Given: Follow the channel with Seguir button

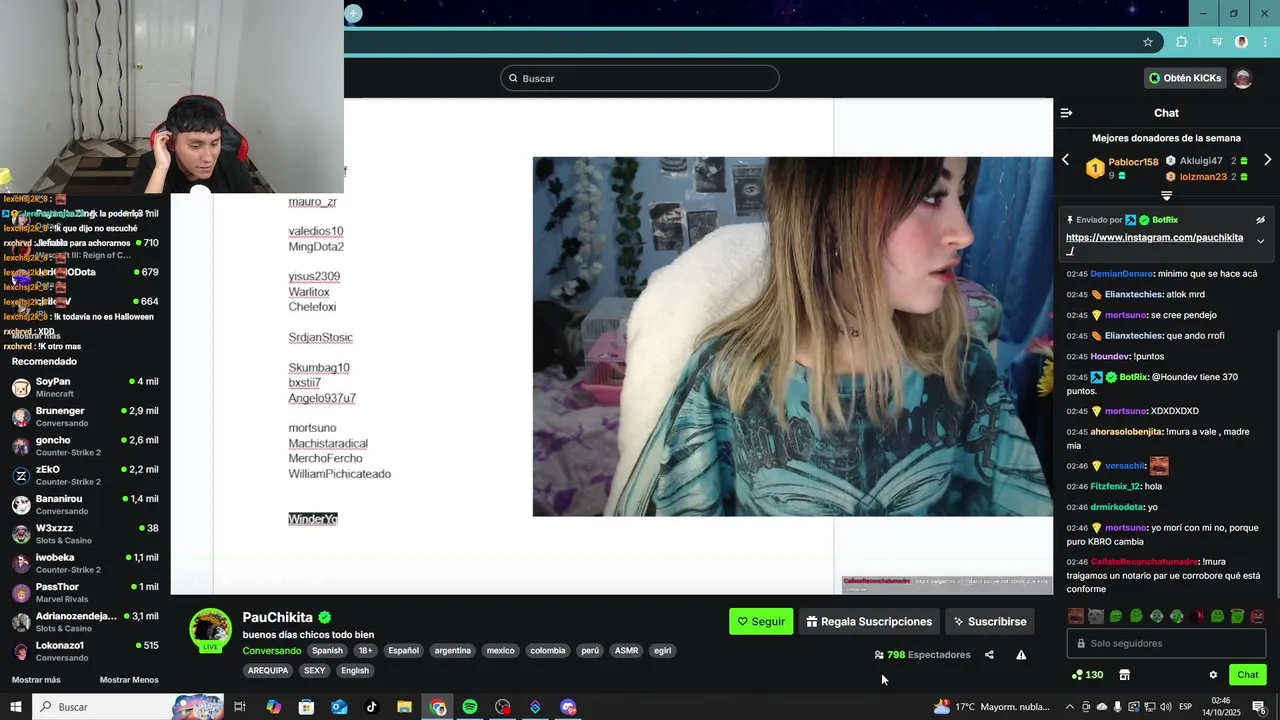Looking at the screenshot, I should 761,621.
